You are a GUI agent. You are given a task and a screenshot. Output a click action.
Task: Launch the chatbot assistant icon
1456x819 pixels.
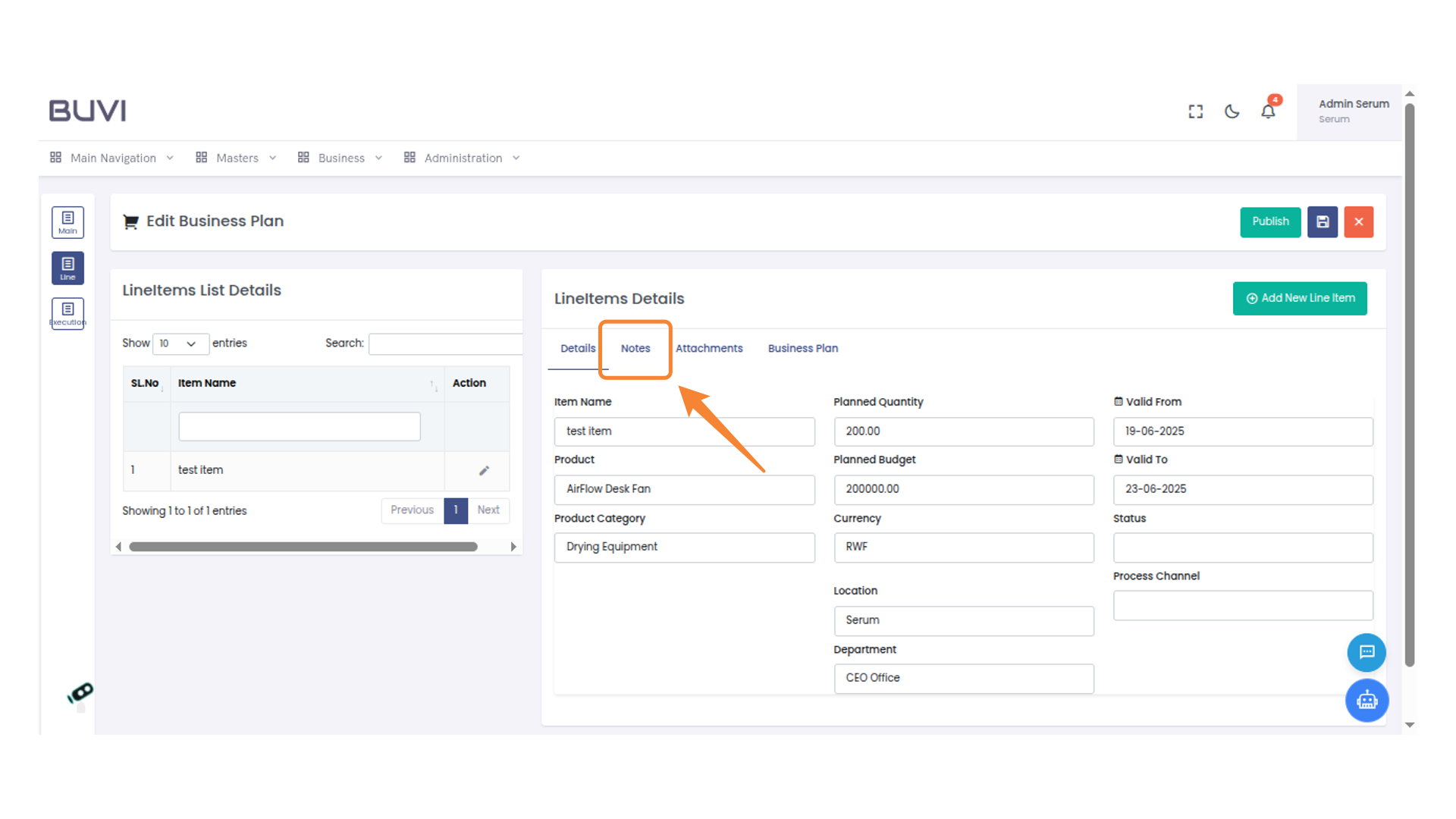click(x=1367, y=701)
